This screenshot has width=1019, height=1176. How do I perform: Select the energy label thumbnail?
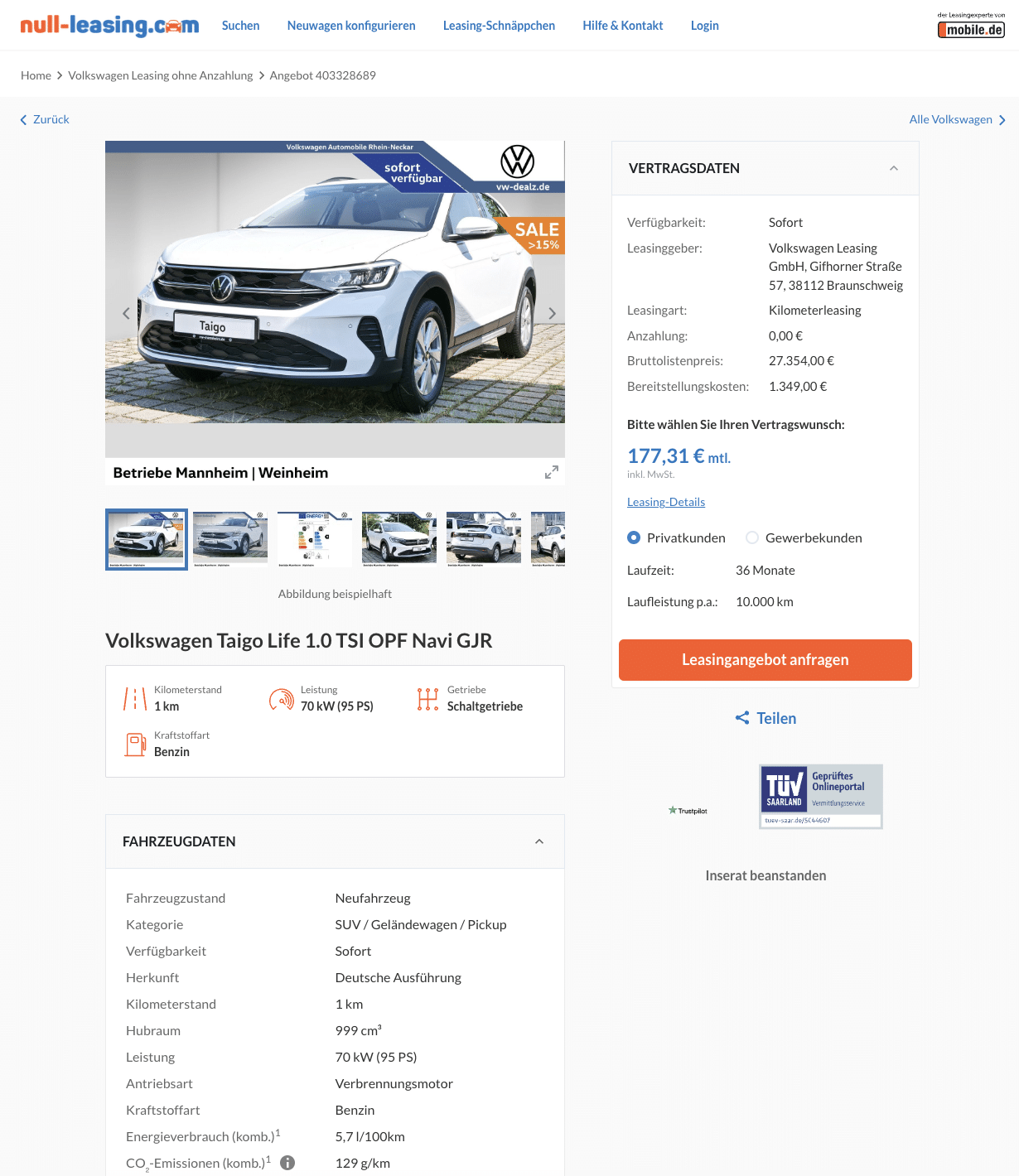pyautogui.click(x=315, y=539)
